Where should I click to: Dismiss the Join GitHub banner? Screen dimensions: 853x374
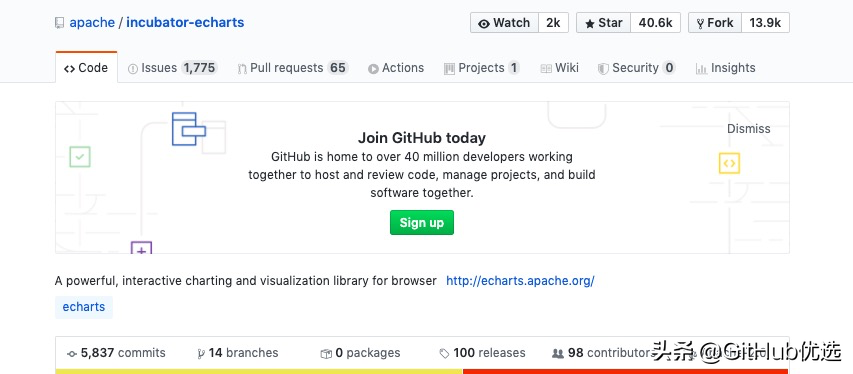click(x=749, y=129)
